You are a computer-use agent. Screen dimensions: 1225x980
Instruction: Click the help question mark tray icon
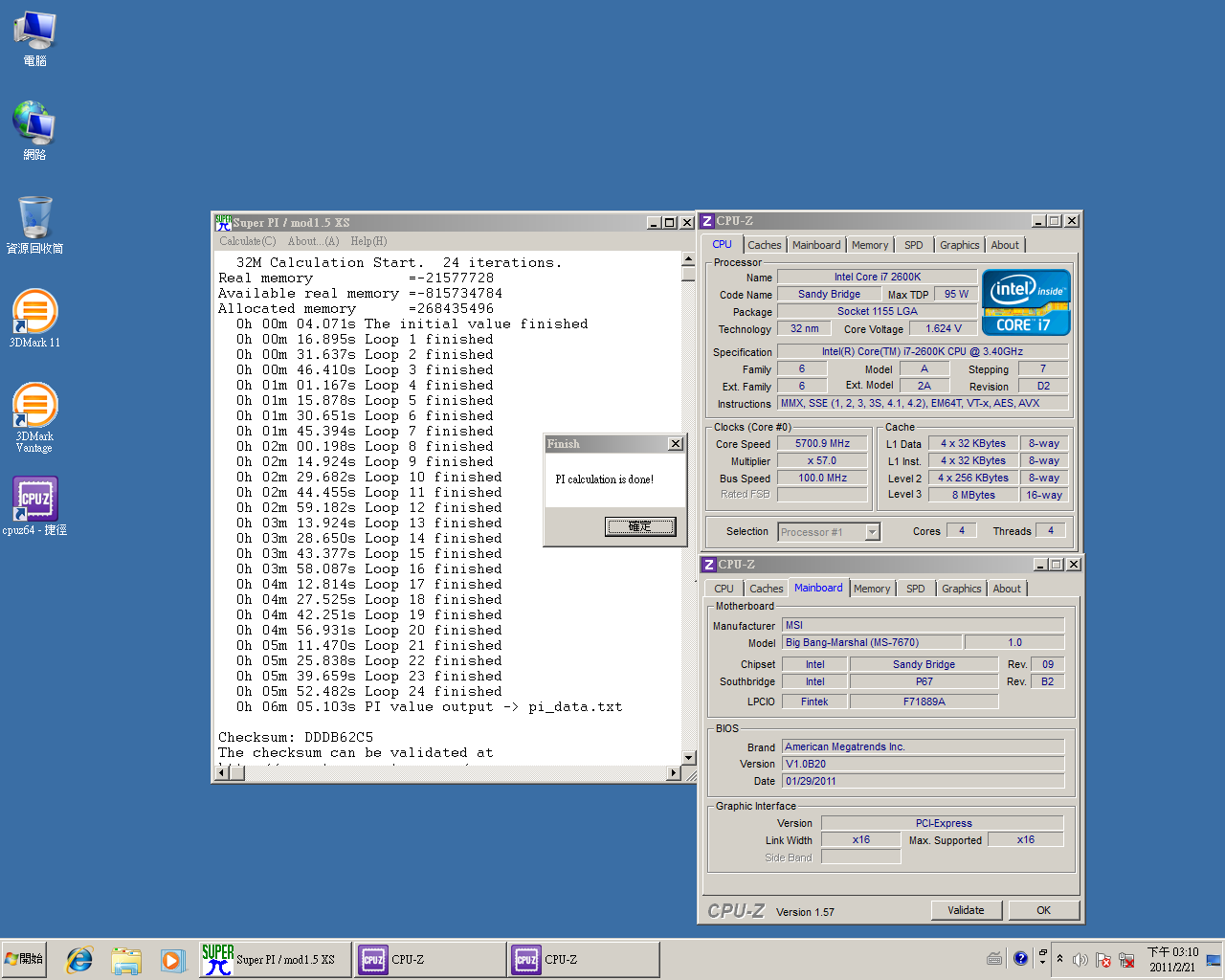click(1020, 958)
